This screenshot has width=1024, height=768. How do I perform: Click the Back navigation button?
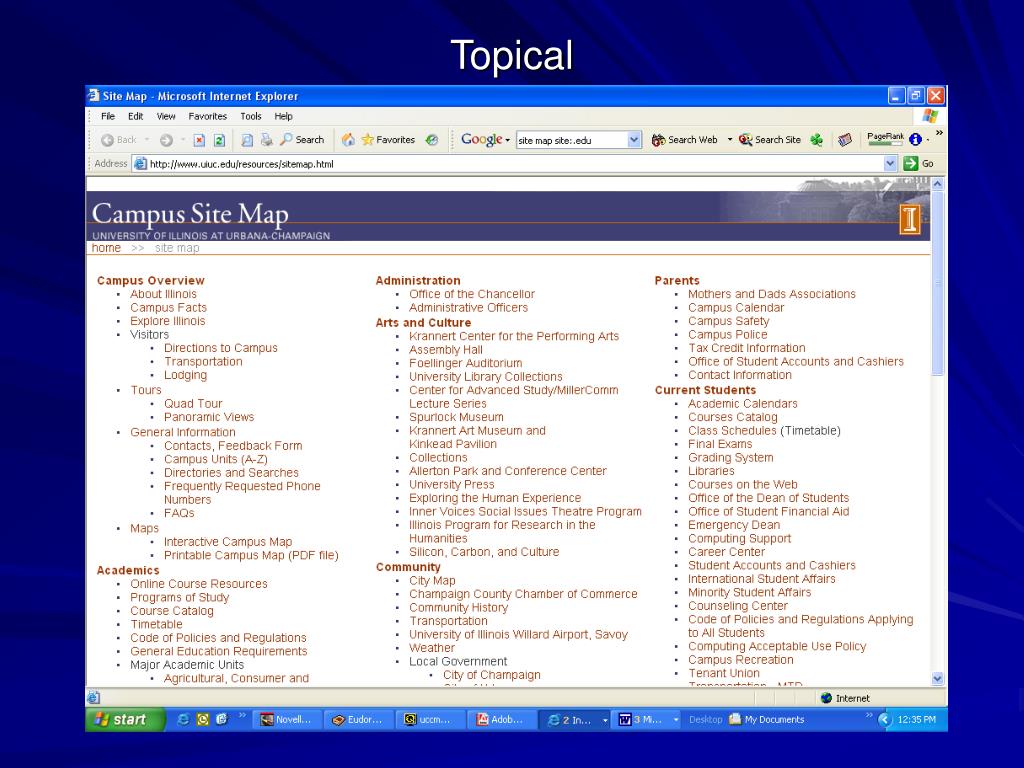pyautogui.click(x=118, y=140)
